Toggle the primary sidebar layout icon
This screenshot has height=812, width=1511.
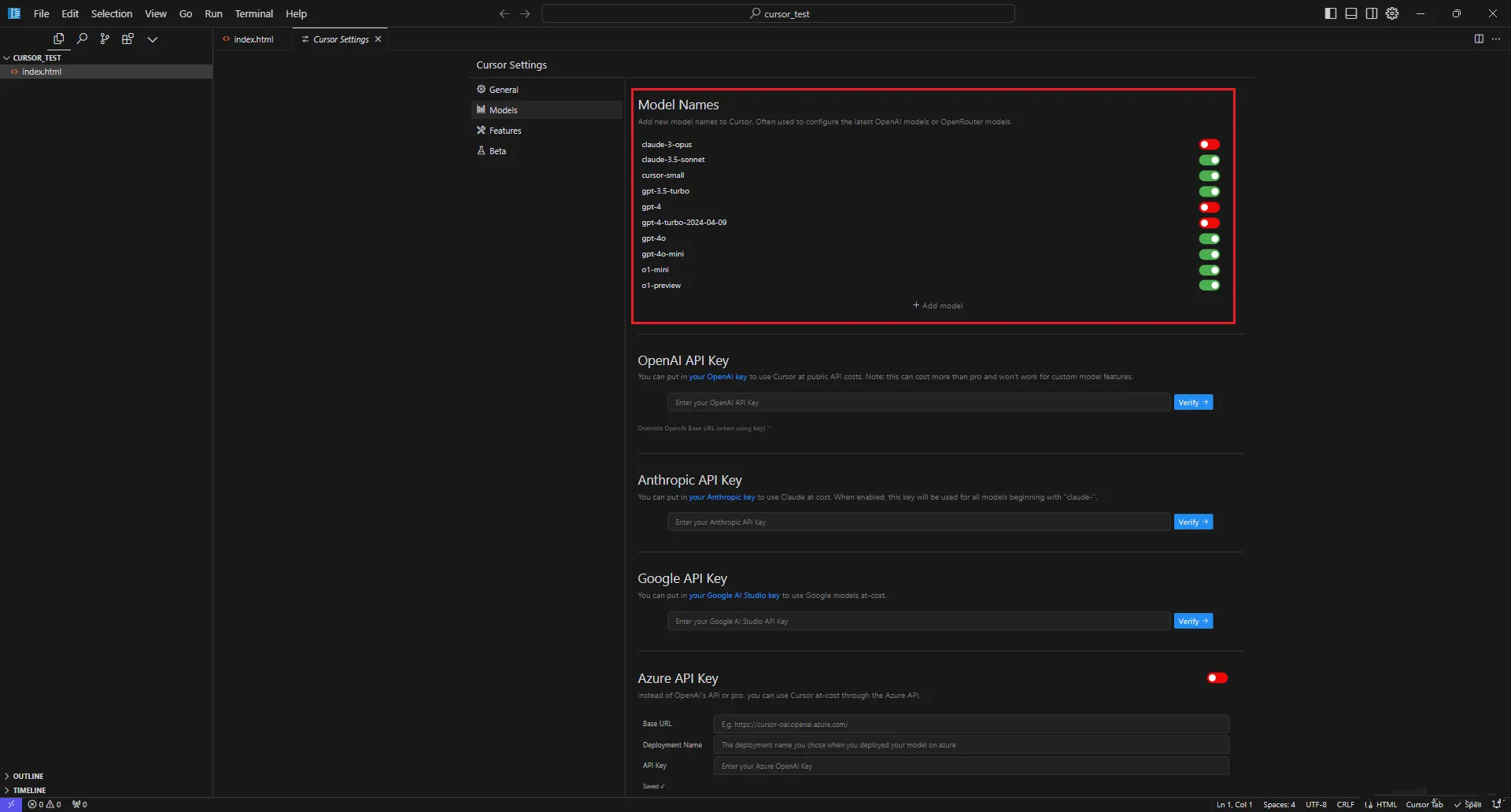[1330, 13]
